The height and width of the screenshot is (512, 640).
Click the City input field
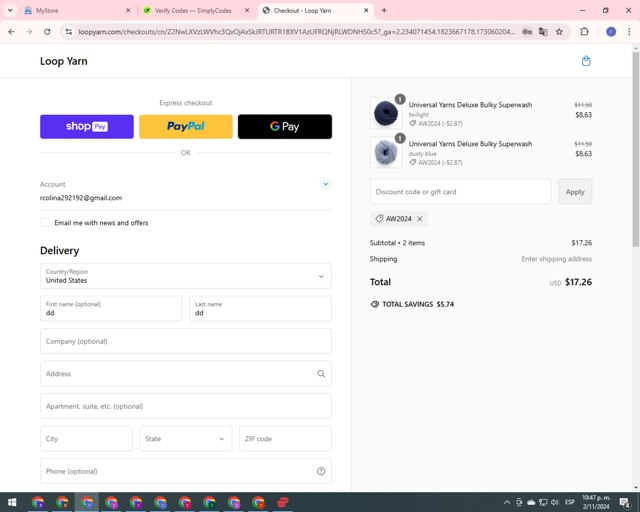click(86, 439)
